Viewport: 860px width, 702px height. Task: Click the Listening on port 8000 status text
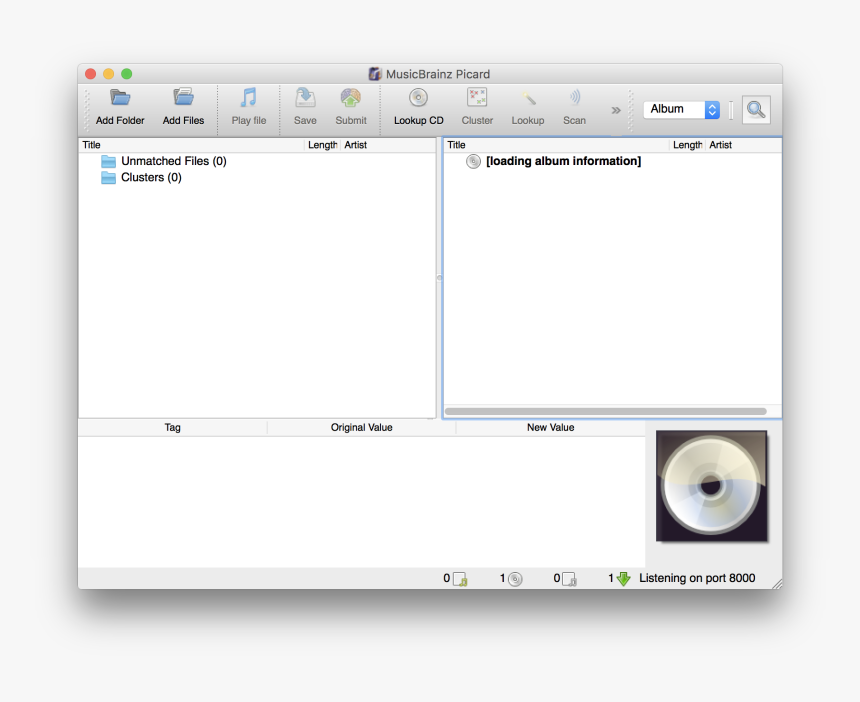pos(696,578)
